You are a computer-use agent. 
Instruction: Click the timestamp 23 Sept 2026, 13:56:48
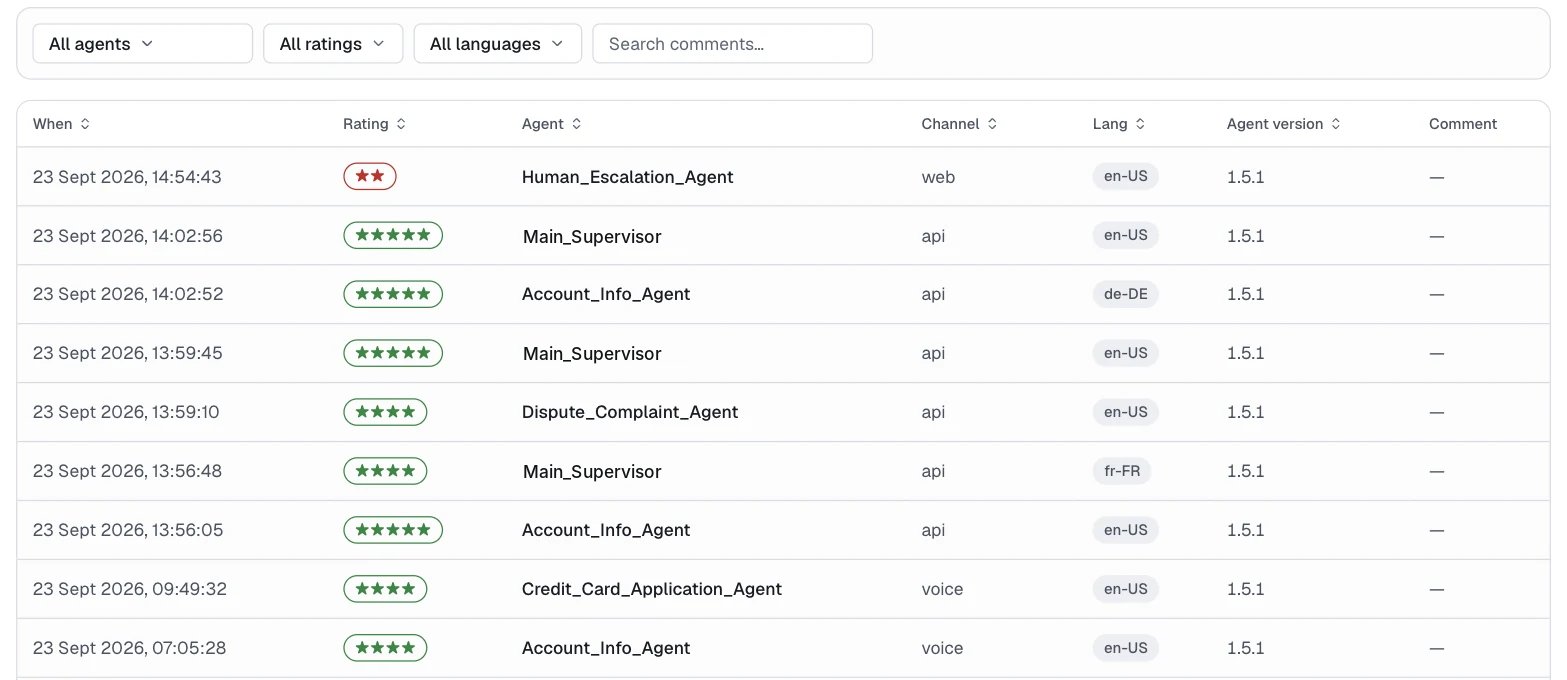(x=128, y=471)
